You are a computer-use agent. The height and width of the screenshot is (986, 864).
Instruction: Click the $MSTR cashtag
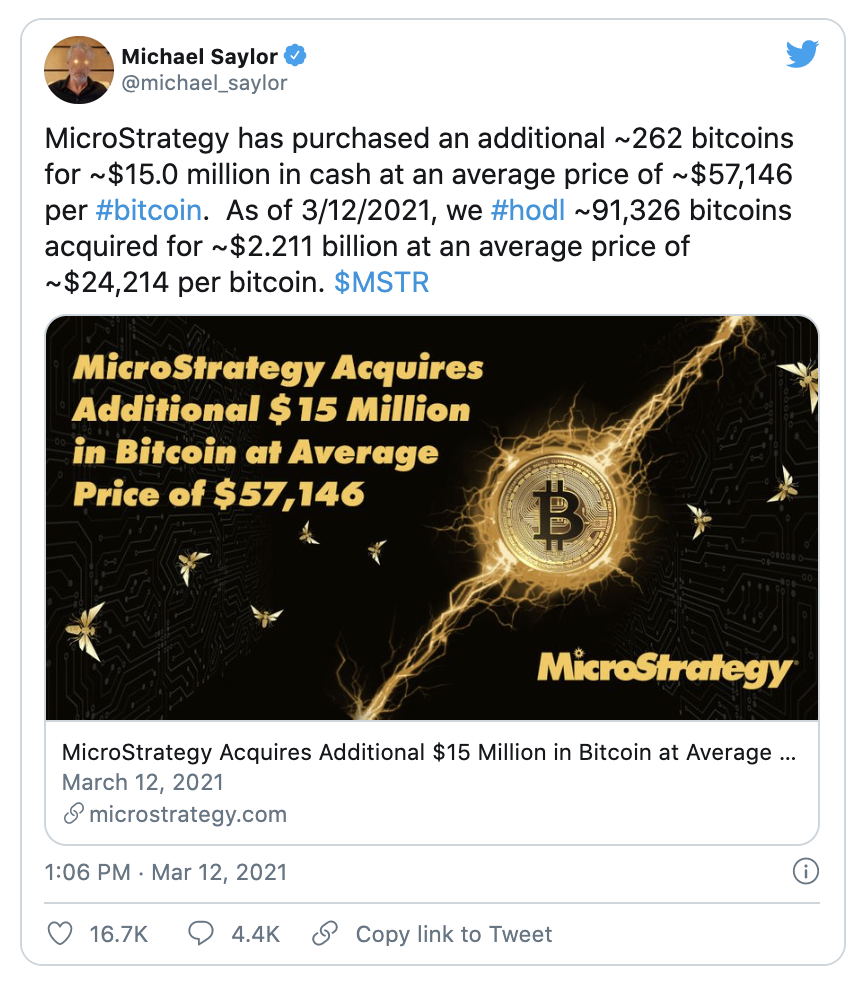pos(382,282)
